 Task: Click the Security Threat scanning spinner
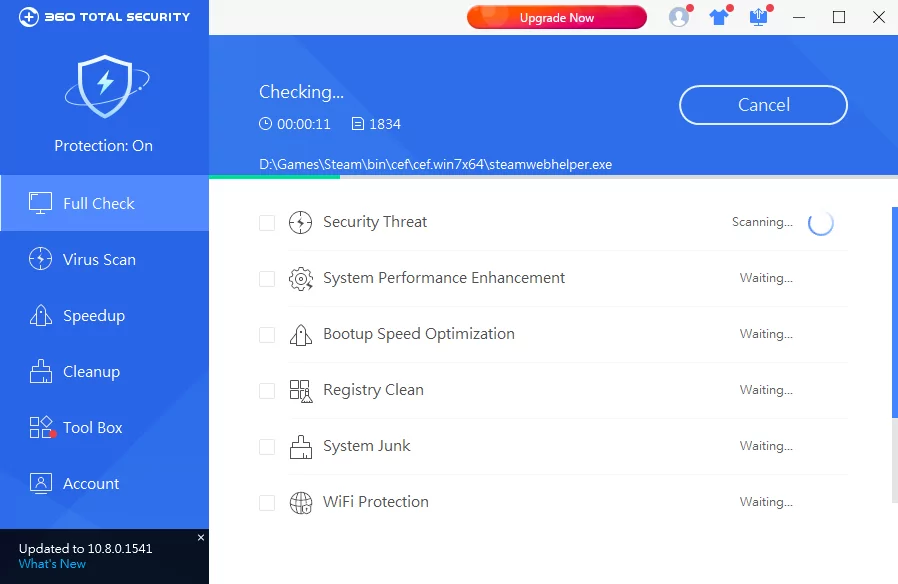pos(821,222)
